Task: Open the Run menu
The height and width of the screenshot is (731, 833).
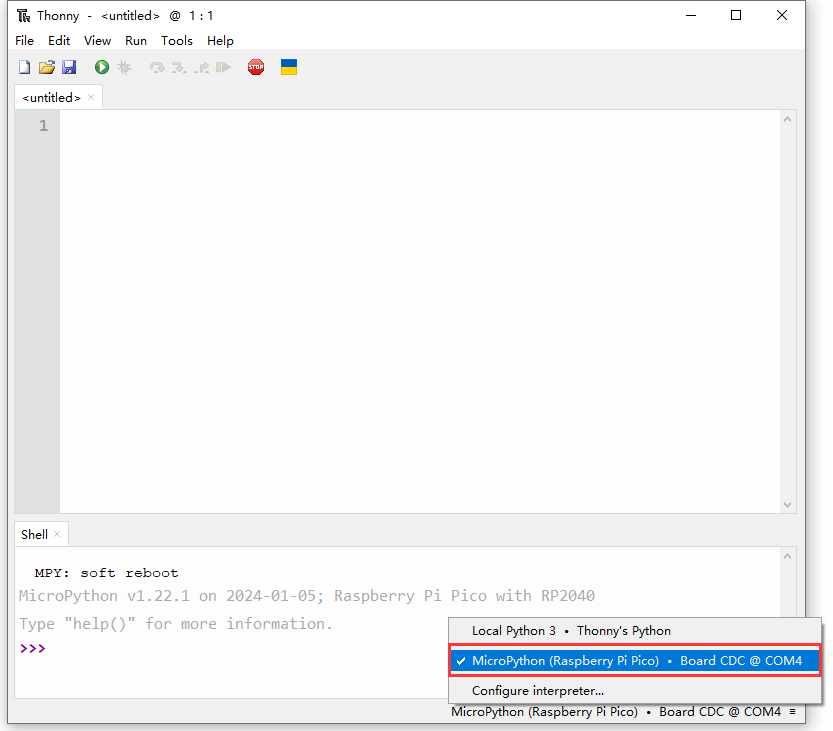Action: (x=136, y=41)
